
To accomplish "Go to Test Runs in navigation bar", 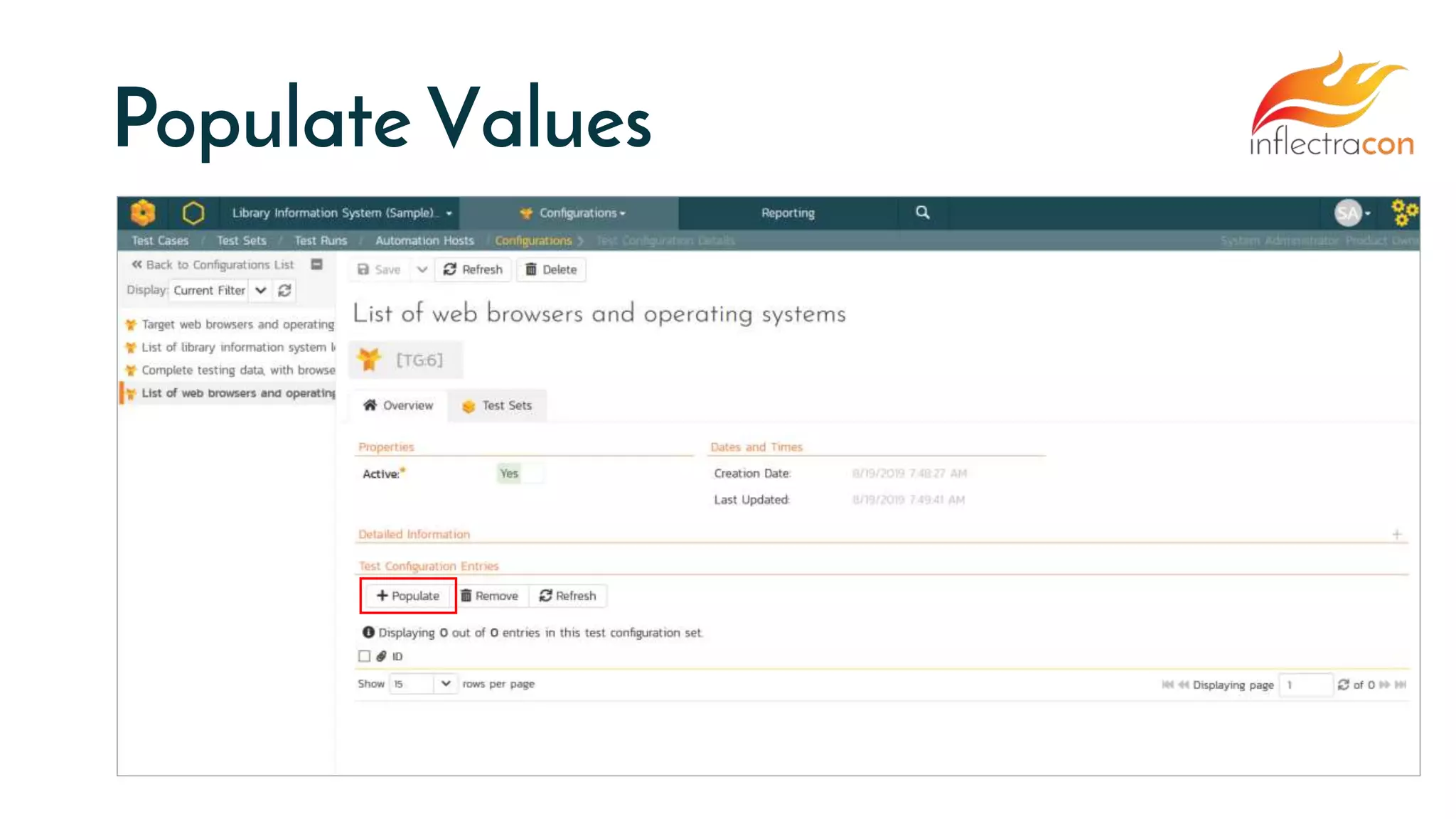I will pos(321,240).
